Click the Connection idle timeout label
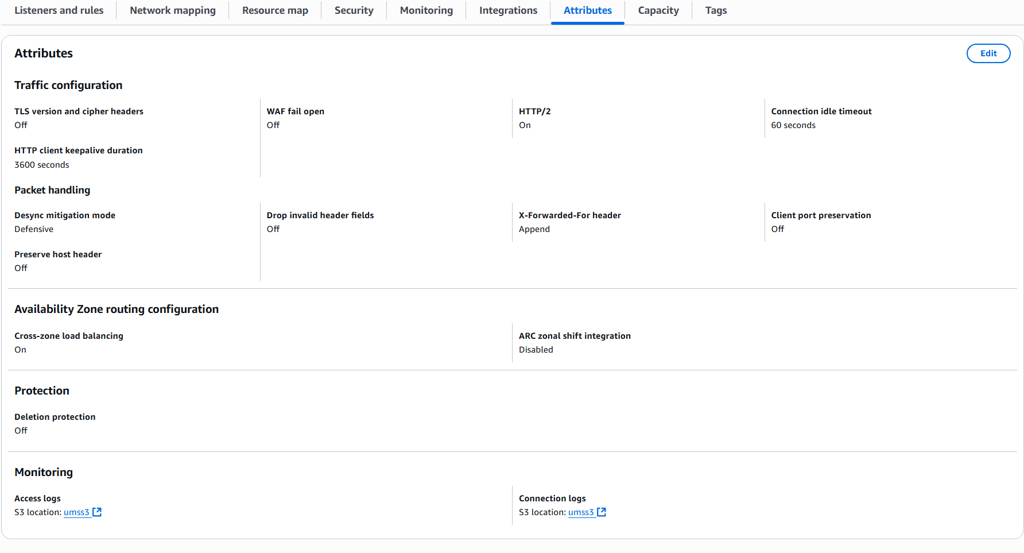 point(821,111)
